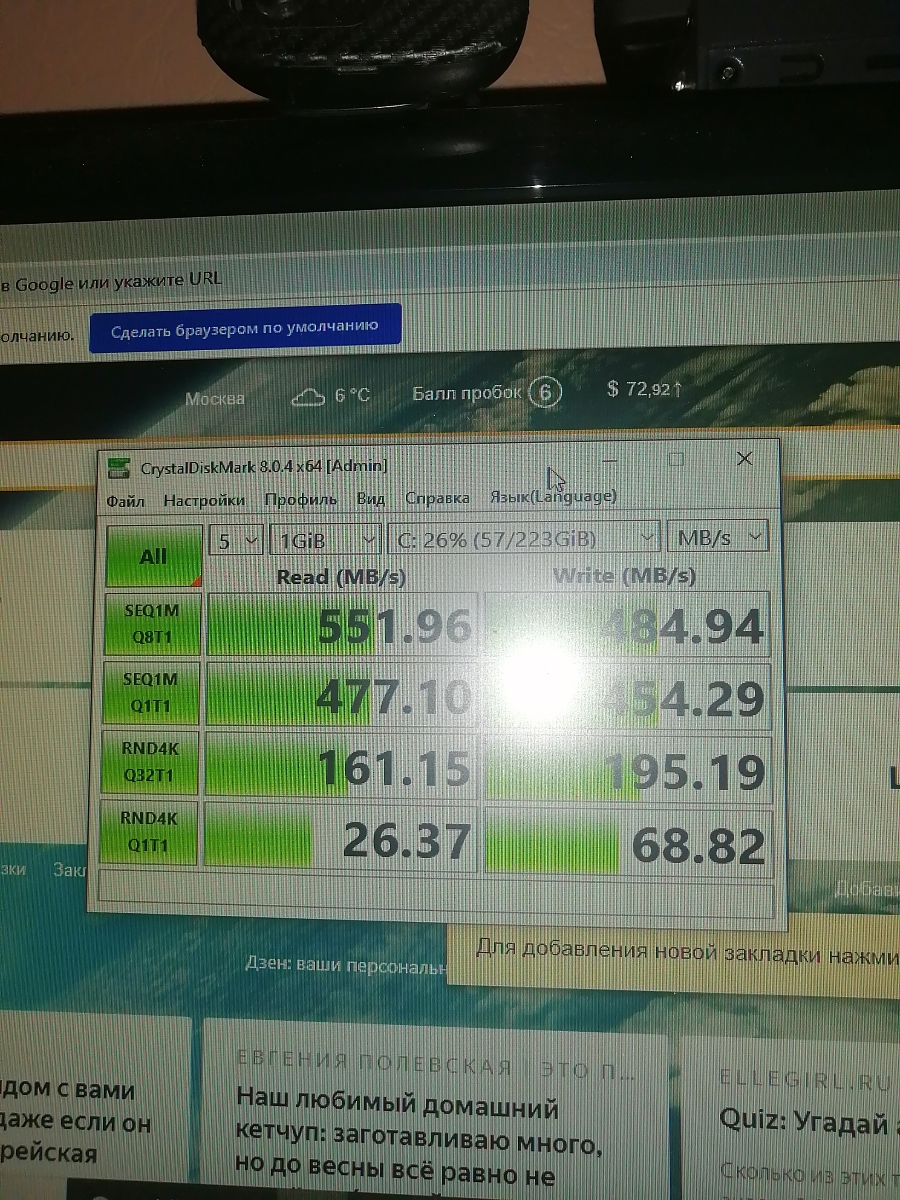This screenshot has height=1200, width=900.
Task: Run all benchmarks with the All button
Action: click(153, 556)
